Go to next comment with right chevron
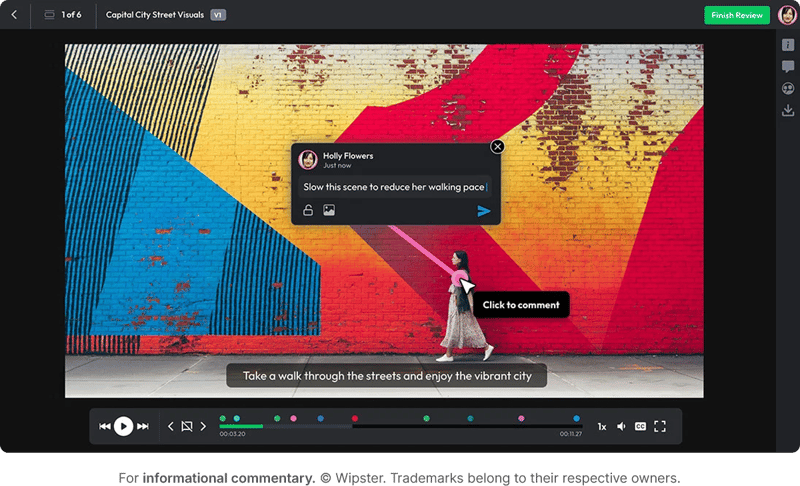800x486 pixels. [203, 426]
